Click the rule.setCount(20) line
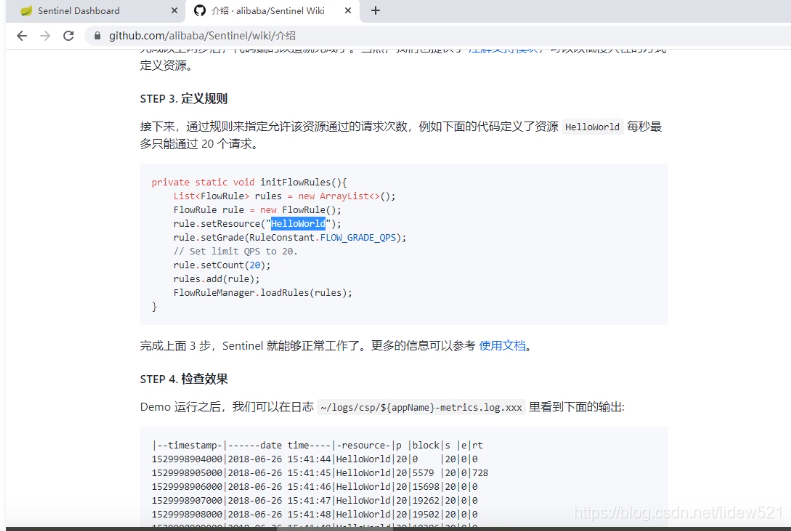The height and width of the screenshot is (531, 791). tap(222, 265)
